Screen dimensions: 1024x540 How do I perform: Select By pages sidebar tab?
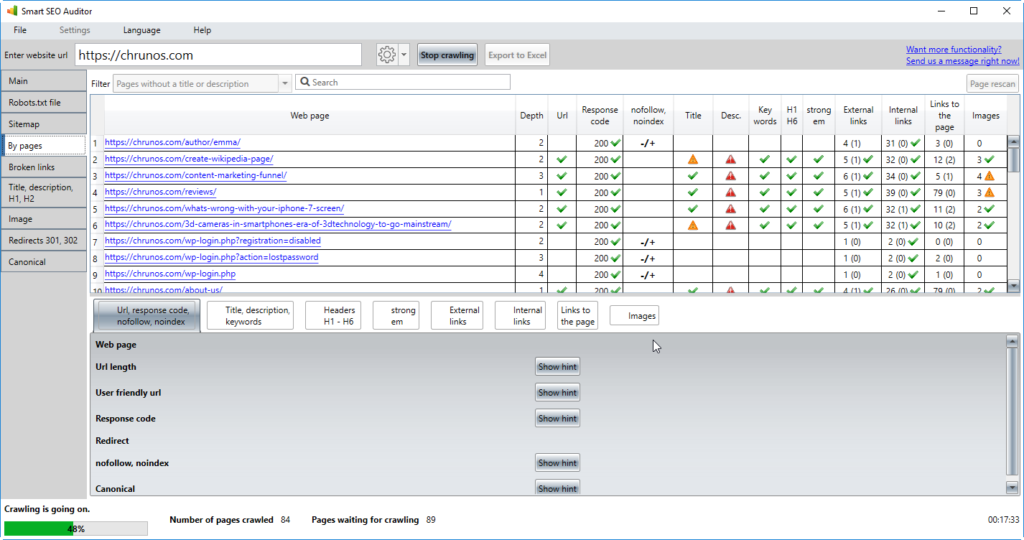pyautogui.click(x=43, y=146)
